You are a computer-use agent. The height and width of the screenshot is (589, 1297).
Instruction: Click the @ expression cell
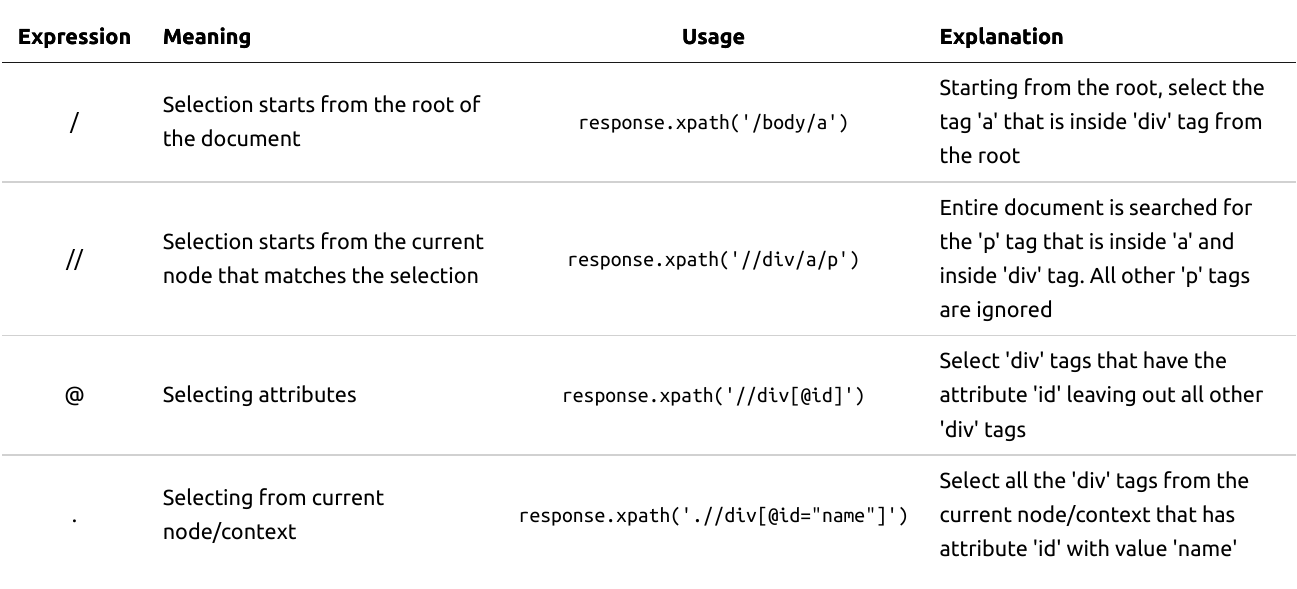tap(75, 395)
